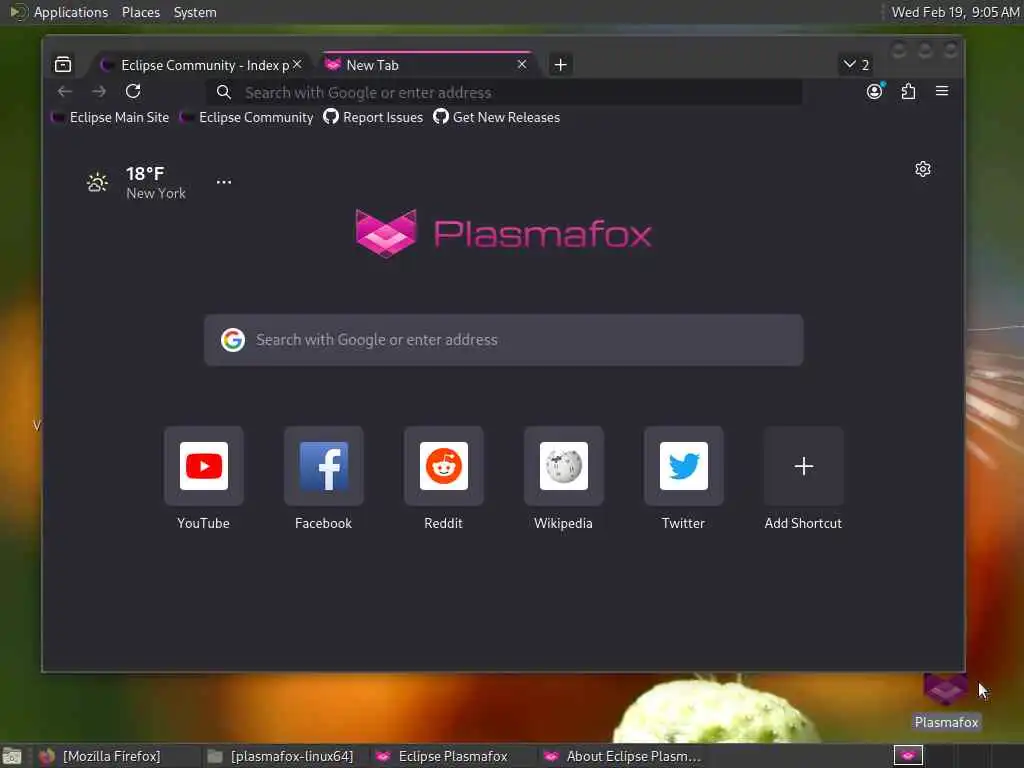Open the tab history view icon
Screen dimensions: 1024x768
63,64
